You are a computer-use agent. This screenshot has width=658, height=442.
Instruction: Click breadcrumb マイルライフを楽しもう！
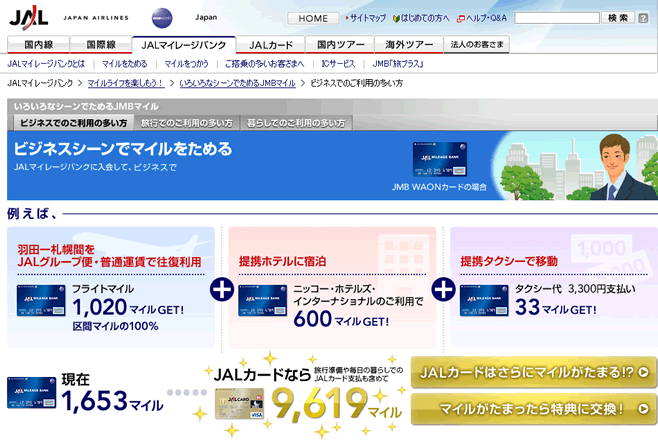(x=125, y=83)
